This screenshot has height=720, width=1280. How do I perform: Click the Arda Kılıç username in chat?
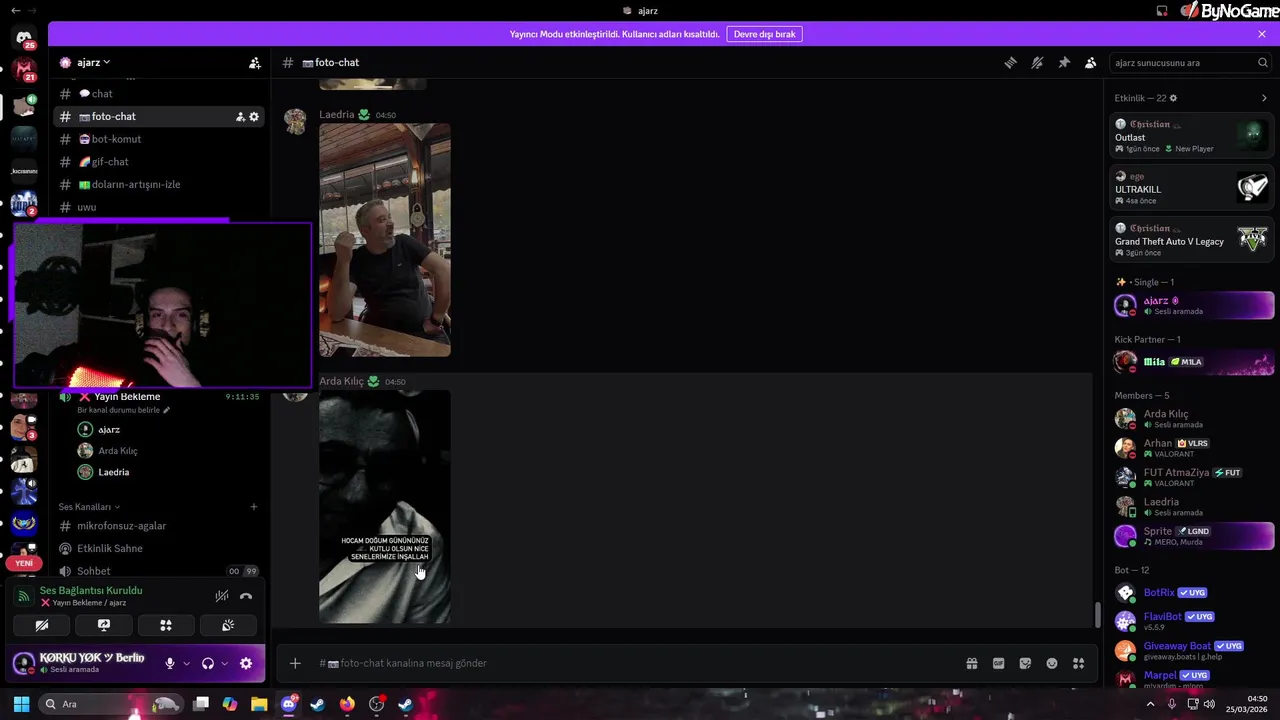click(341, 381)
